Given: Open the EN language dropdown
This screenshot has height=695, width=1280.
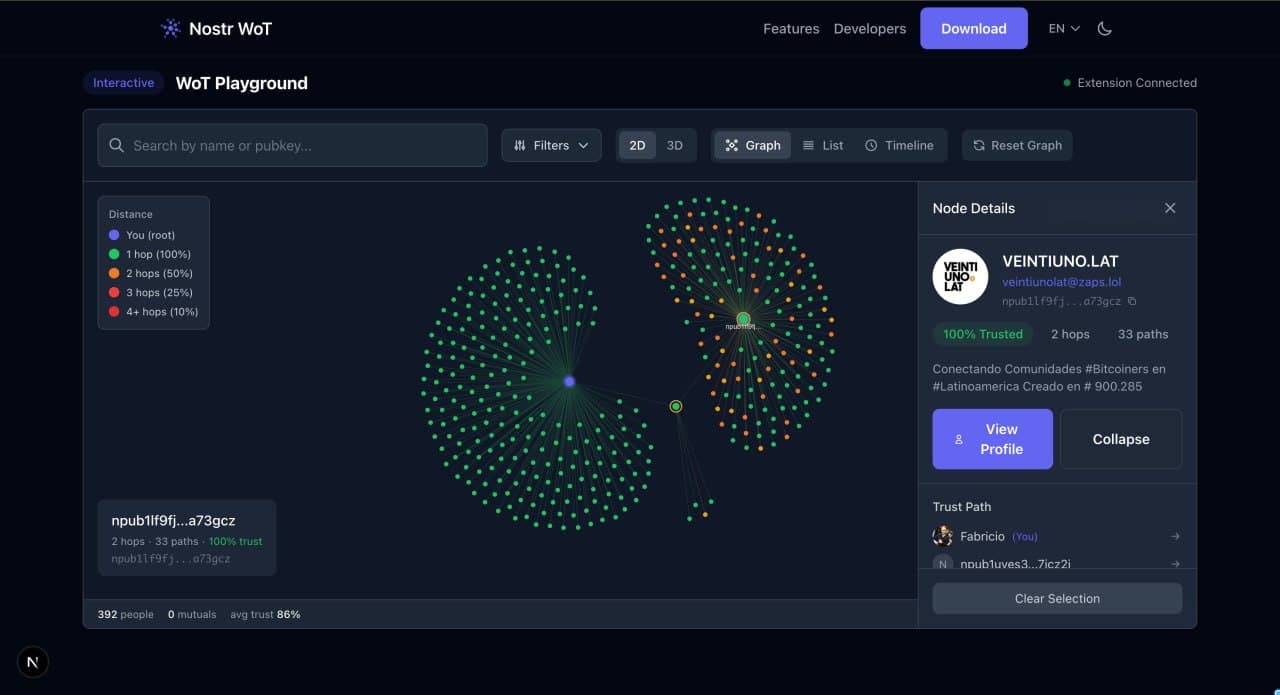Looking at the screenshot, I should [x=1062, y=28].
